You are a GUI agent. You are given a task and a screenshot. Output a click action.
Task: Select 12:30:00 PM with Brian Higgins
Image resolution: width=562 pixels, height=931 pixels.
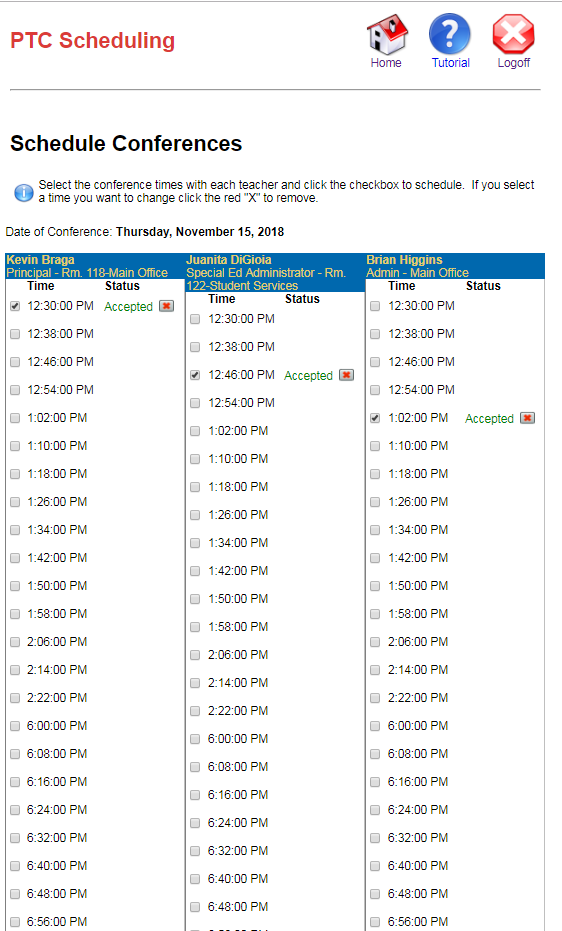pyautogui.click(x=375, y=306)
